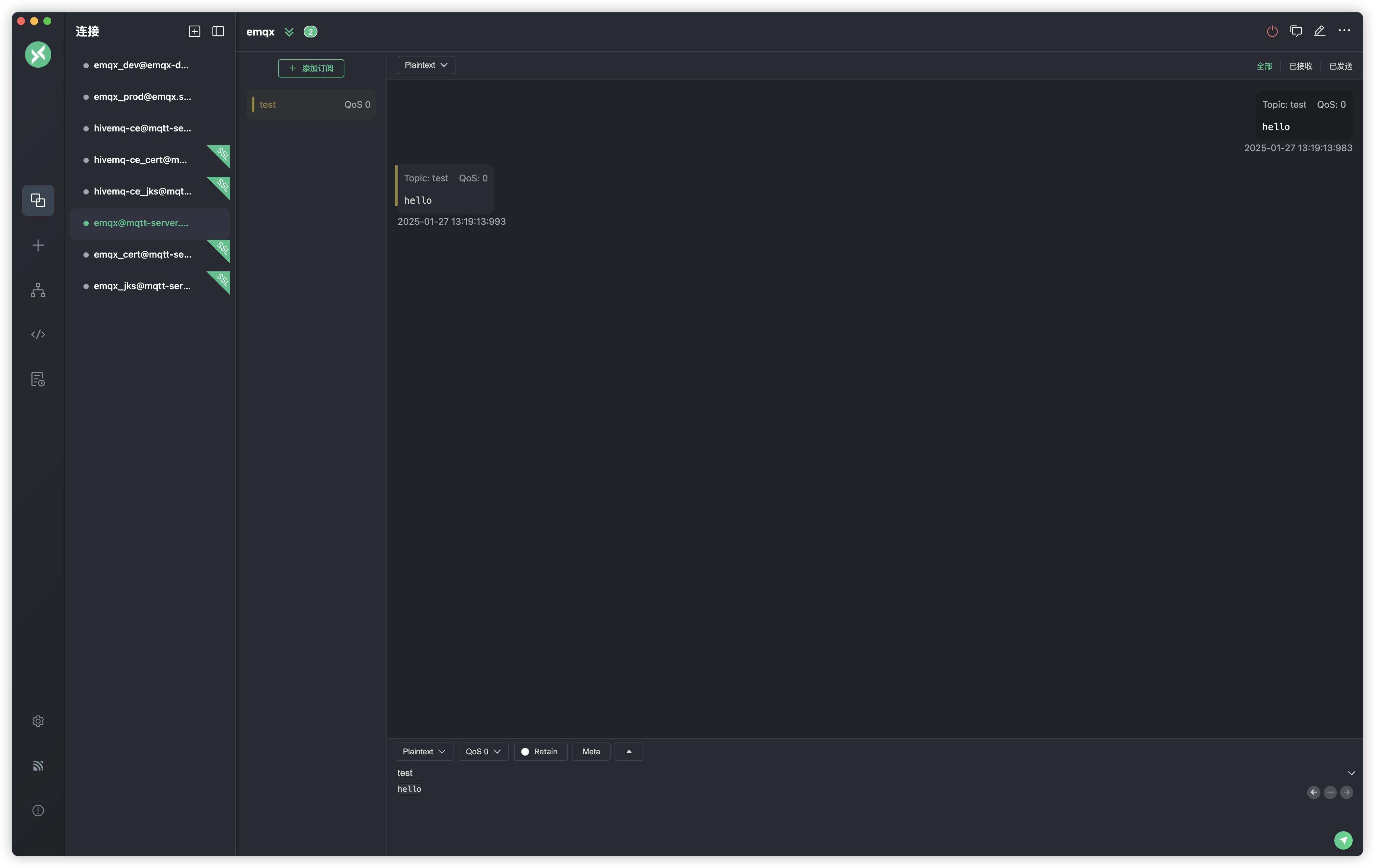The width and height of the screenshot is (1375, 868).
Task: Open the Script code icon in sidebar
Action: click(x=38, y=334)
